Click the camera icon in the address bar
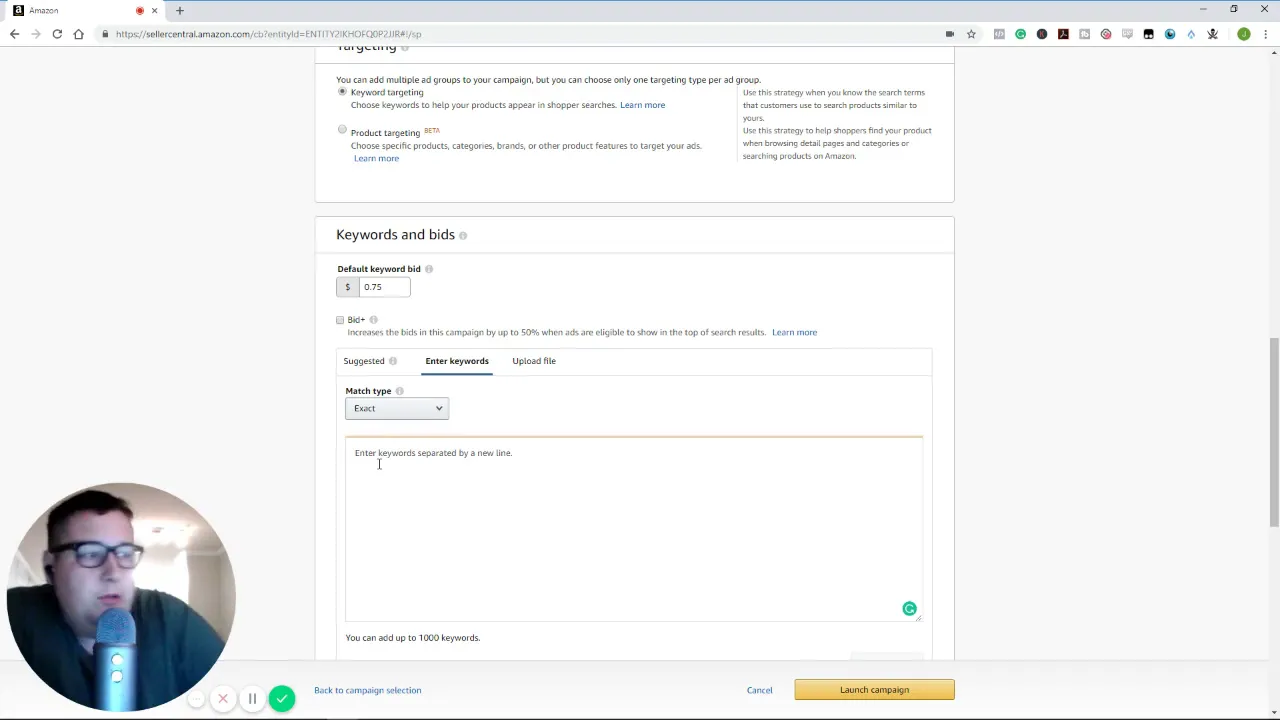Viewport: 1280px width, 720px height. (950, 34)
